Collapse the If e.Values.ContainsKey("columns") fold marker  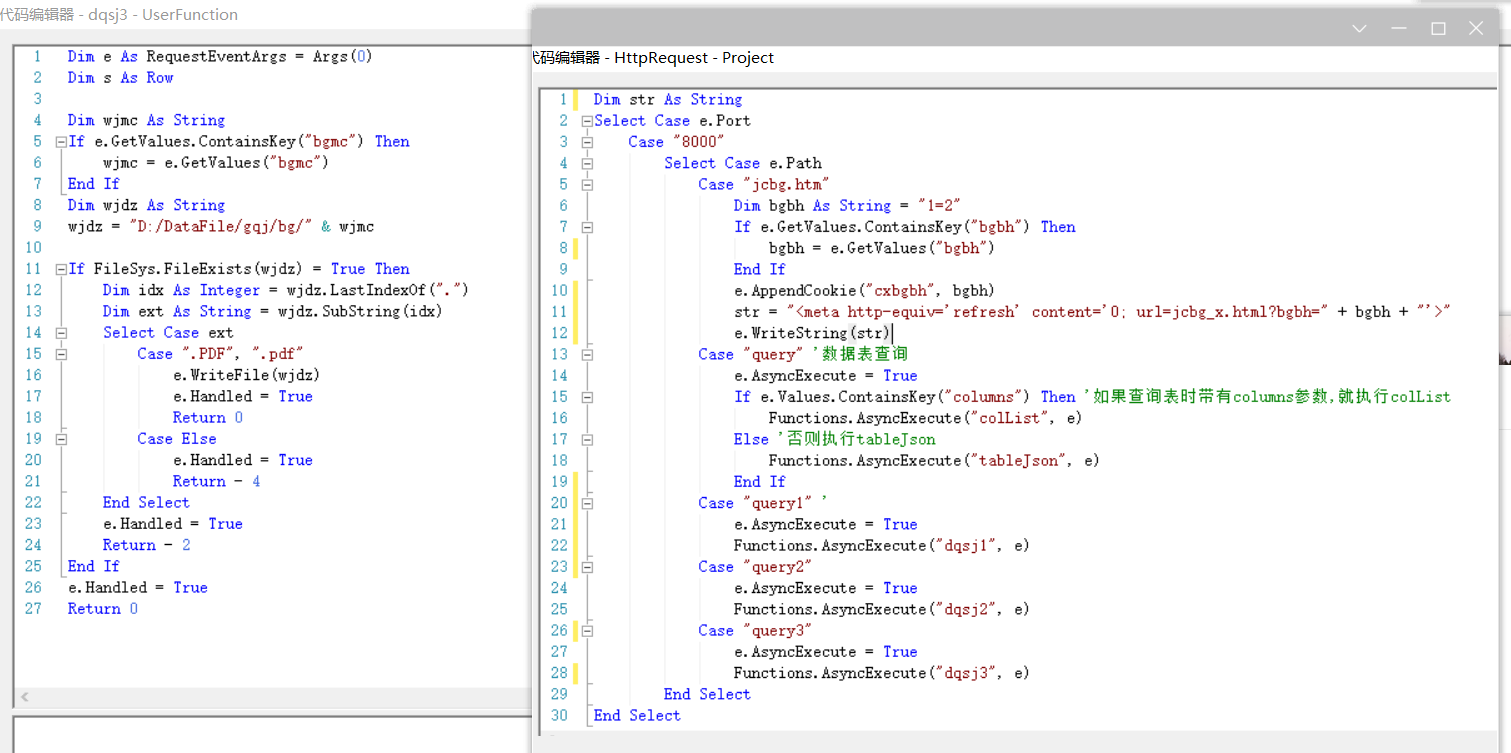587,397
